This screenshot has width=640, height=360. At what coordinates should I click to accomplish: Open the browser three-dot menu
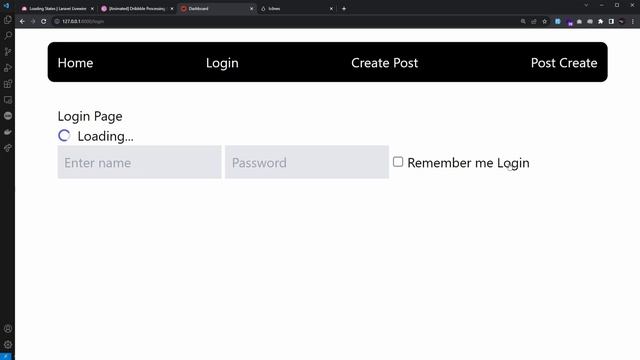tap(633, 21)
